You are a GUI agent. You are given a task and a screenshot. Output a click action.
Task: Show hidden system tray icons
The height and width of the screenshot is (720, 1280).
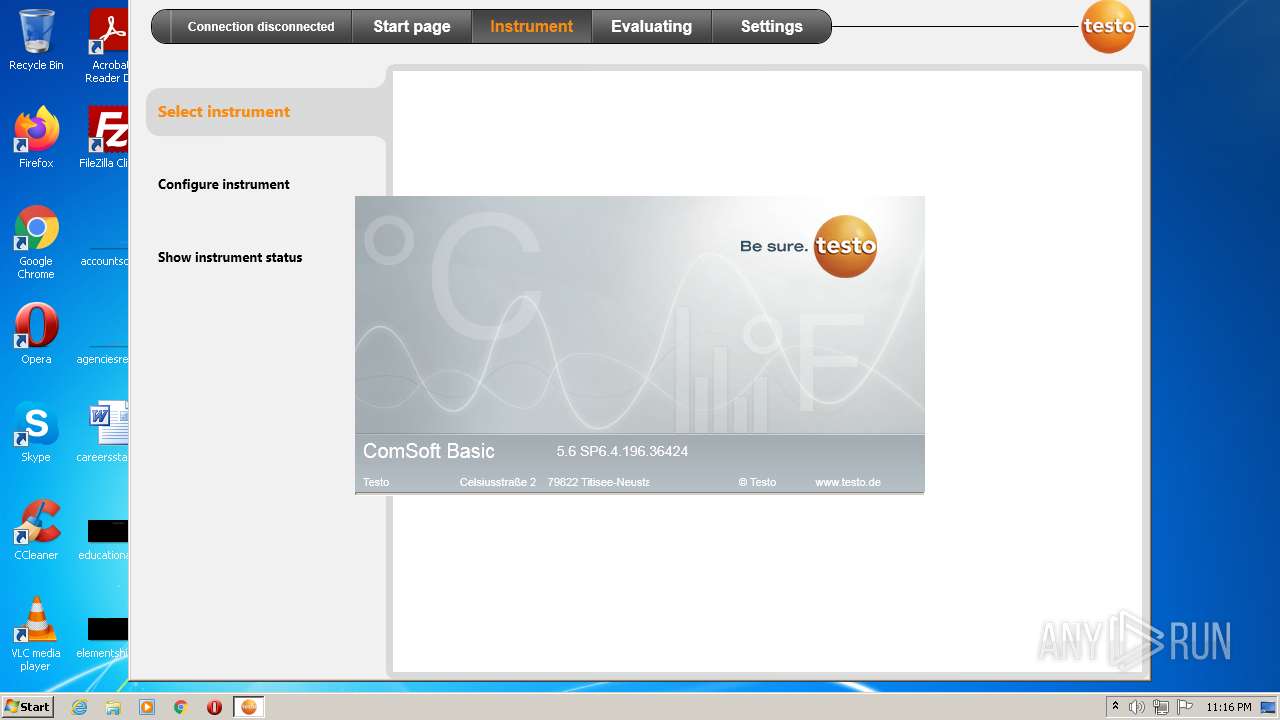point(1116,707)
